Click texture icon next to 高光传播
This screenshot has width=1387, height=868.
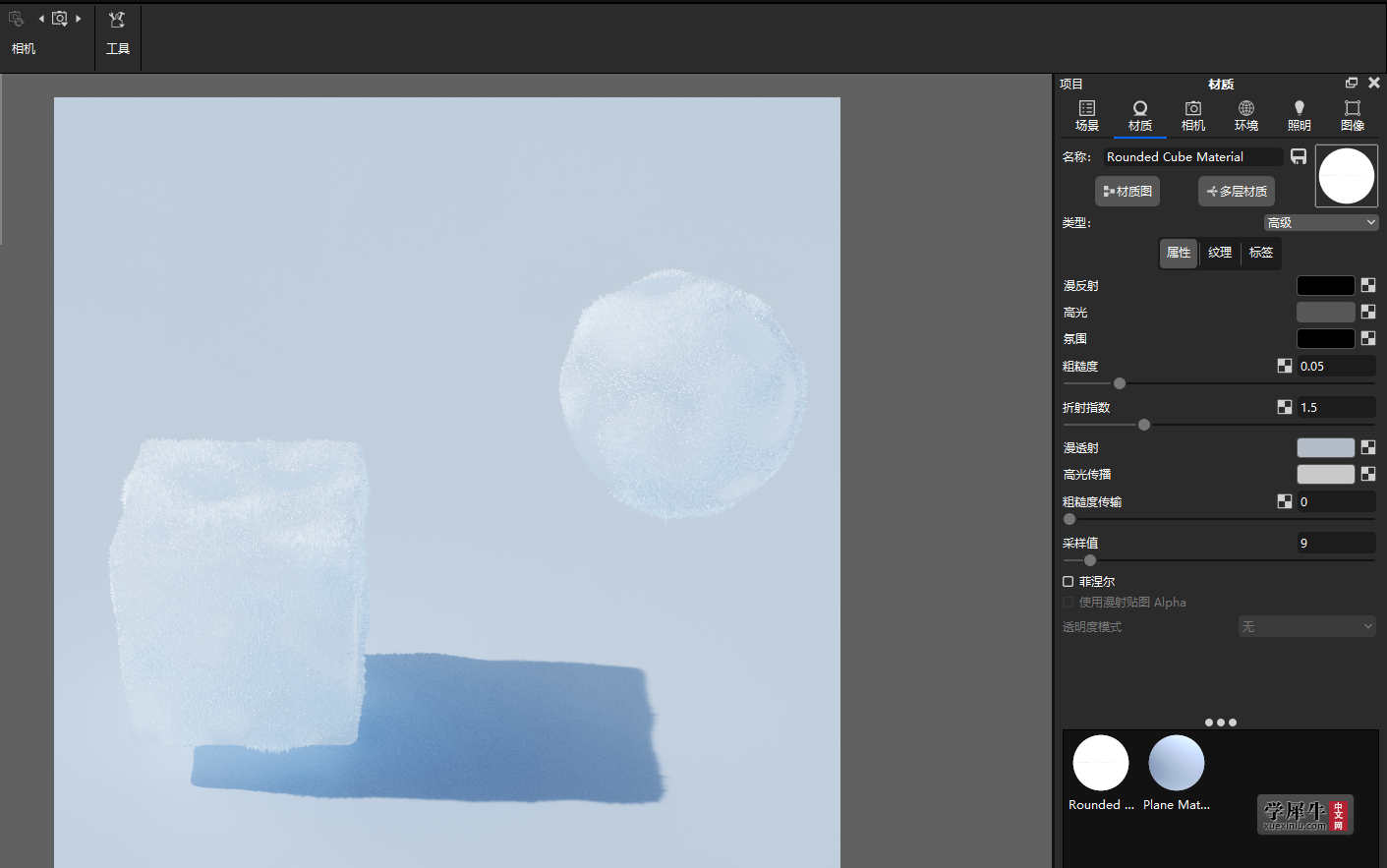1368,474
